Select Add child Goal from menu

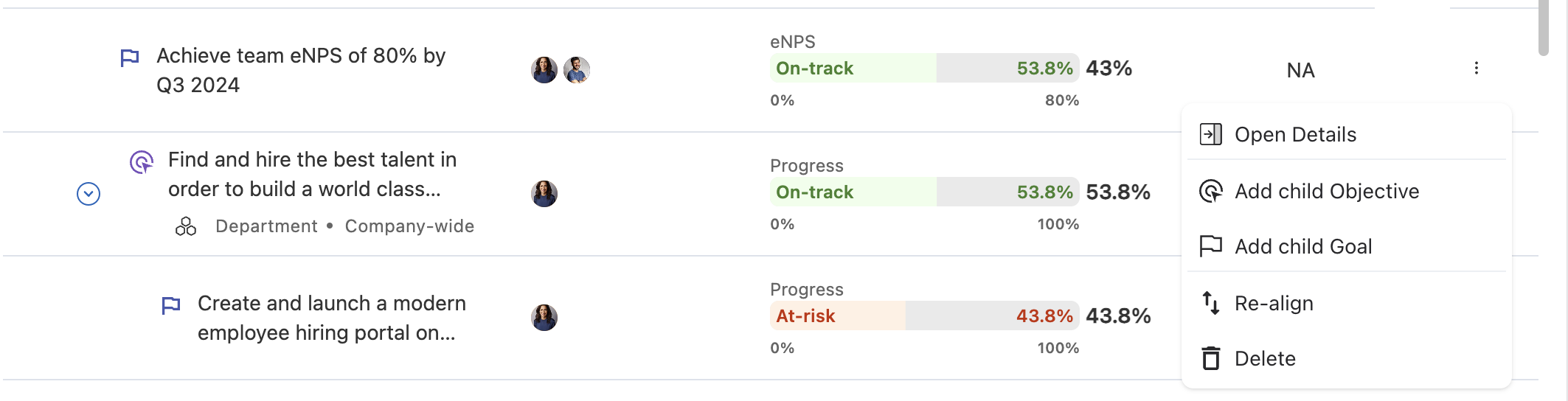[x=1302, y=247]
